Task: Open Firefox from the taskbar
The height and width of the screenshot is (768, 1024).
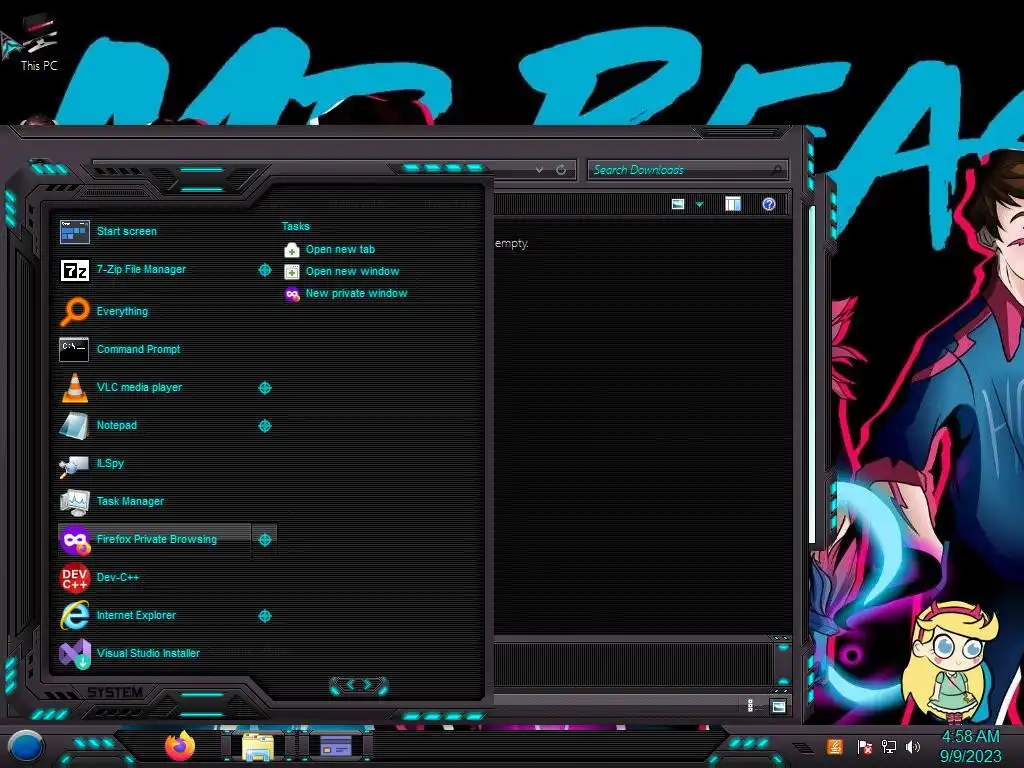Action: pyautogui.click(x=180, y=746)
